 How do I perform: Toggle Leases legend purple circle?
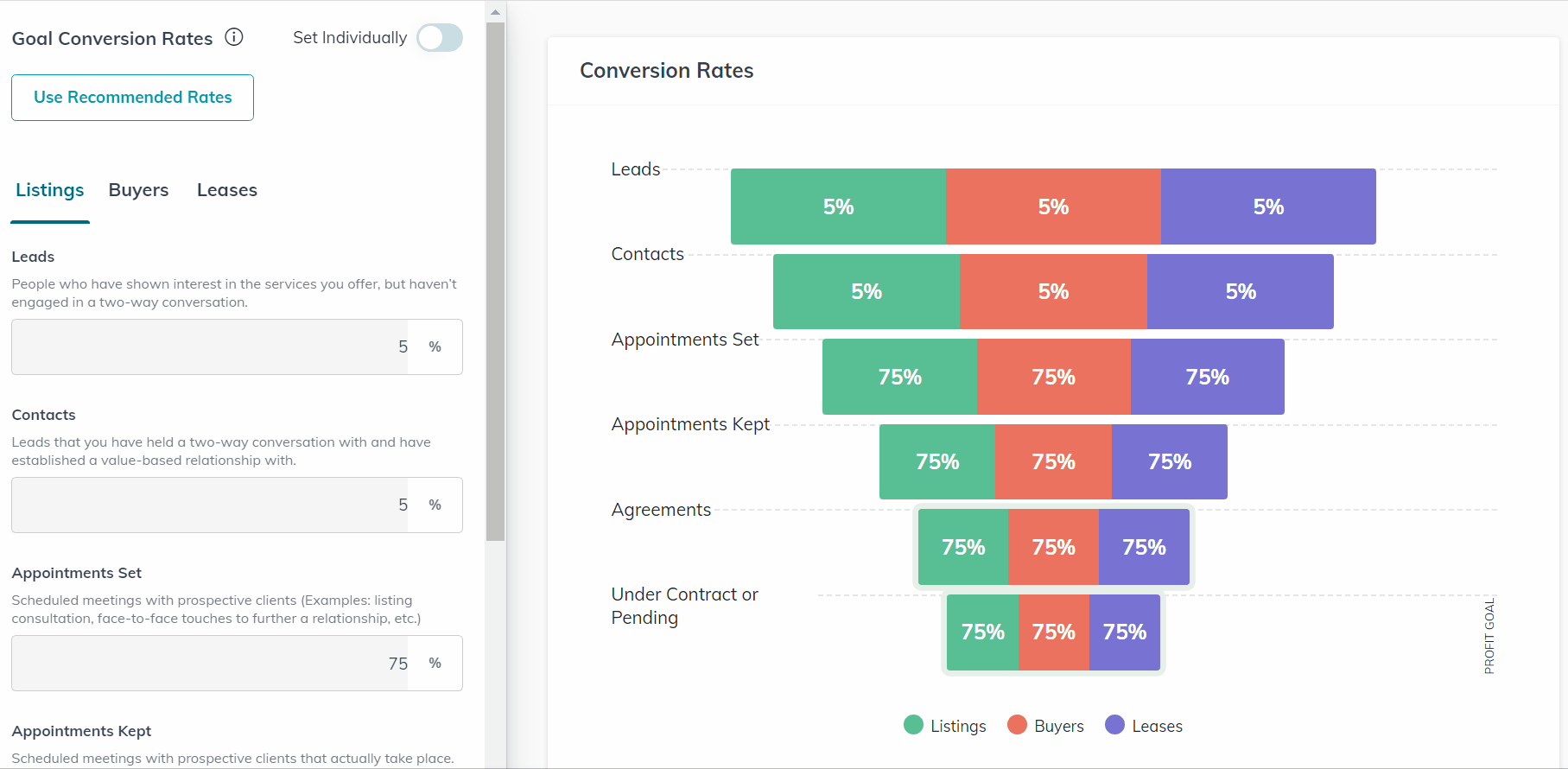1114,725
